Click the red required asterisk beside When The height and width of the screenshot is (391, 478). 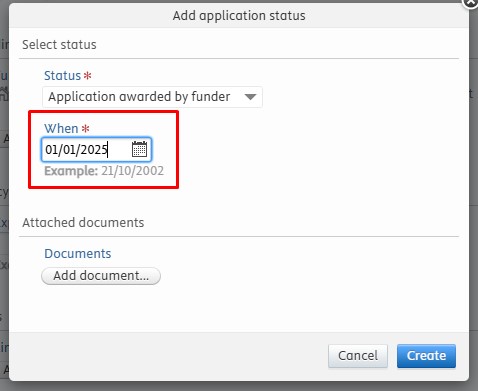(86, 128)
